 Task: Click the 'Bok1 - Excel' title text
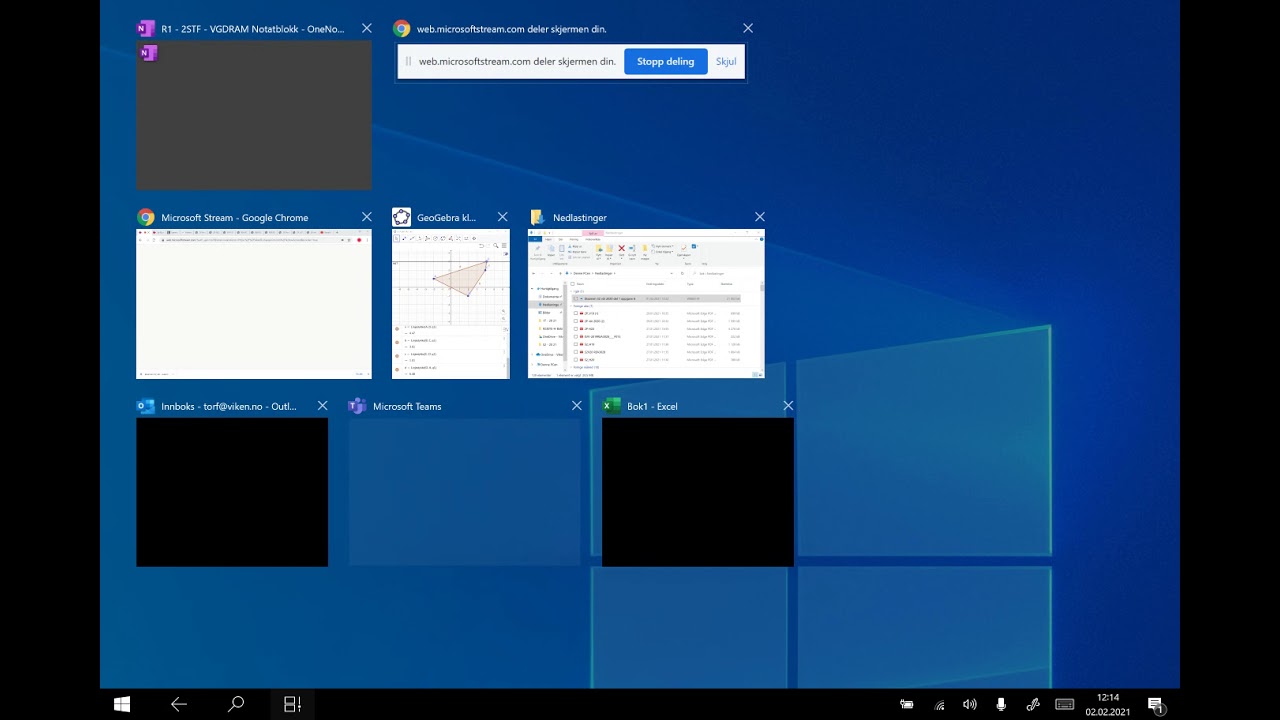click(652, 406)
